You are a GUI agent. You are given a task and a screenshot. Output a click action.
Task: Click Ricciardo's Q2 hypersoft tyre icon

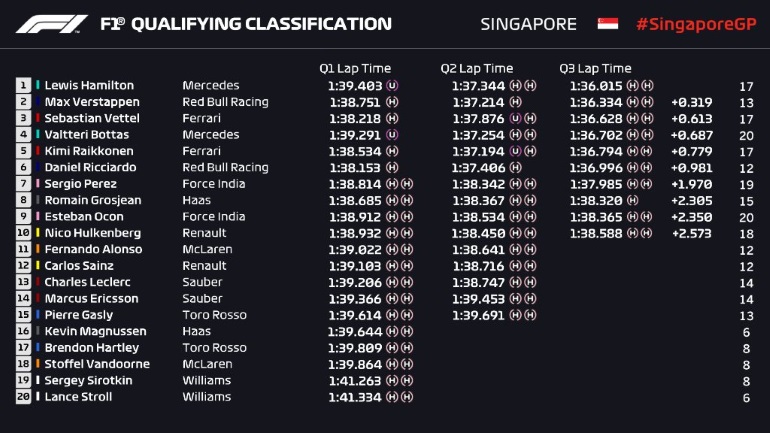515,168
